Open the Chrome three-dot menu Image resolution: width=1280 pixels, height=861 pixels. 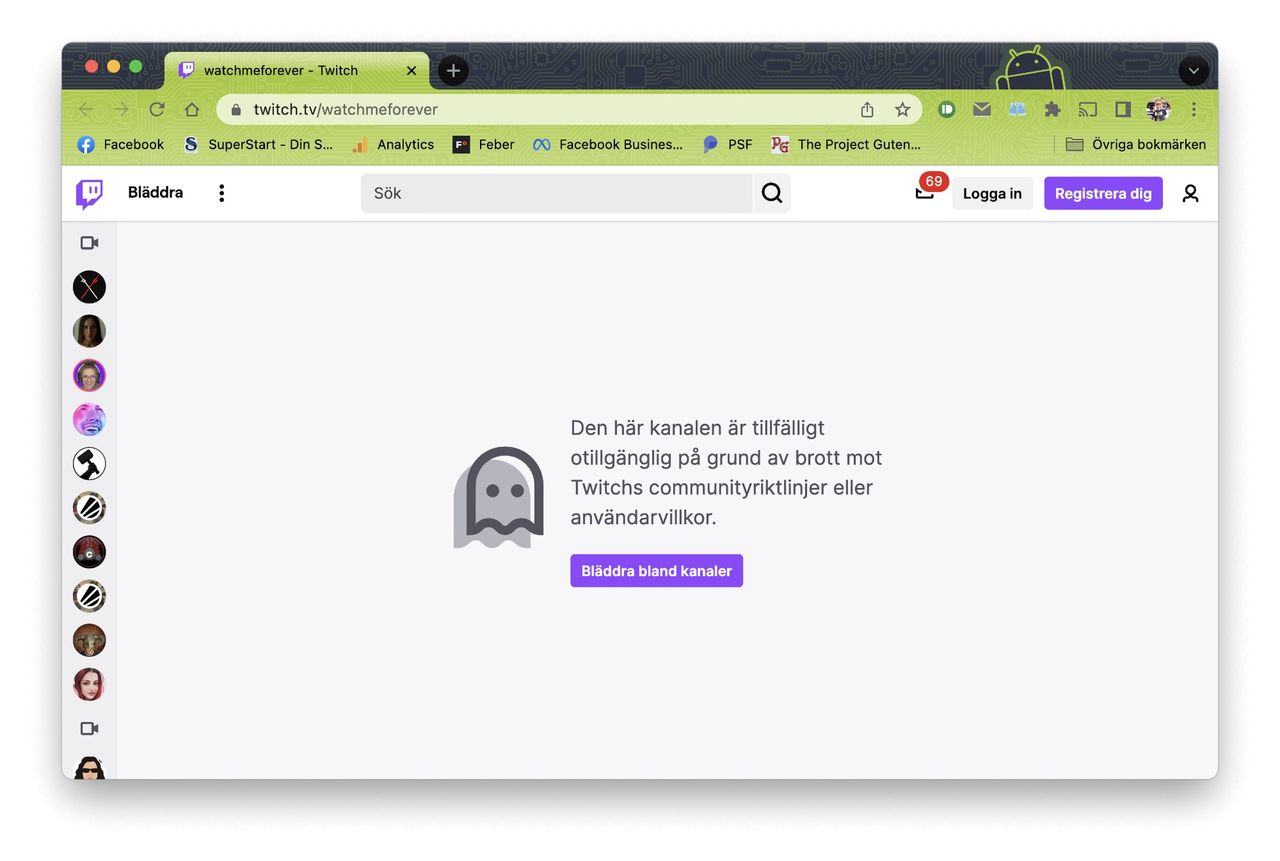(x=1193, y=110)
